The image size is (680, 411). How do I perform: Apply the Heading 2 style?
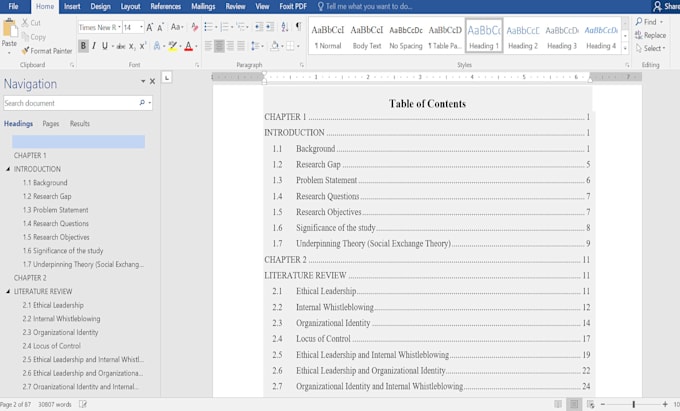(x=523, y=36)
